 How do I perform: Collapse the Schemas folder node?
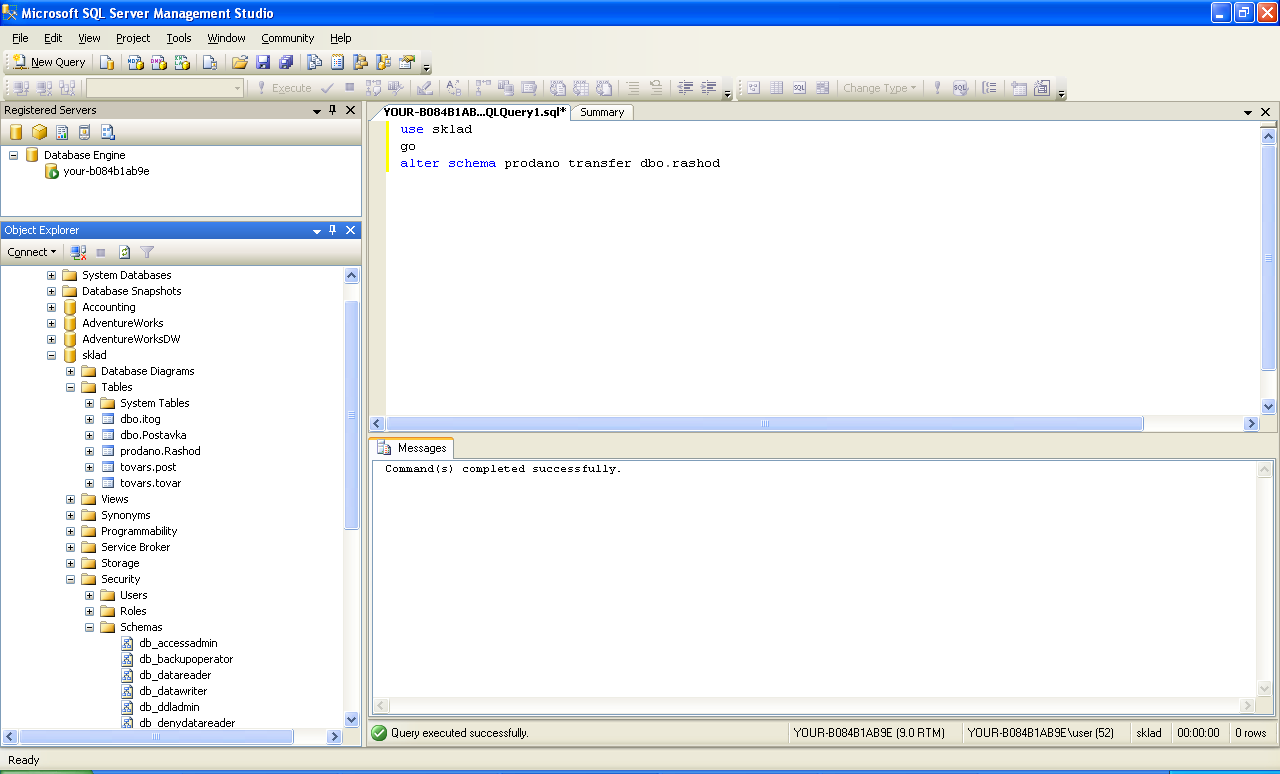click(90, 627)
